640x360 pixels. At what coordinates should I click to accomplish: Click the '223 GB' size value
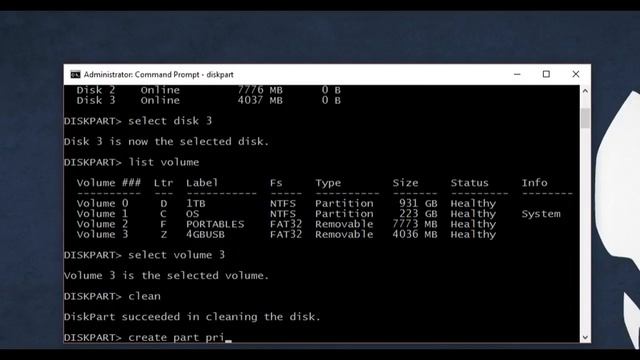[x=418, y=214]
